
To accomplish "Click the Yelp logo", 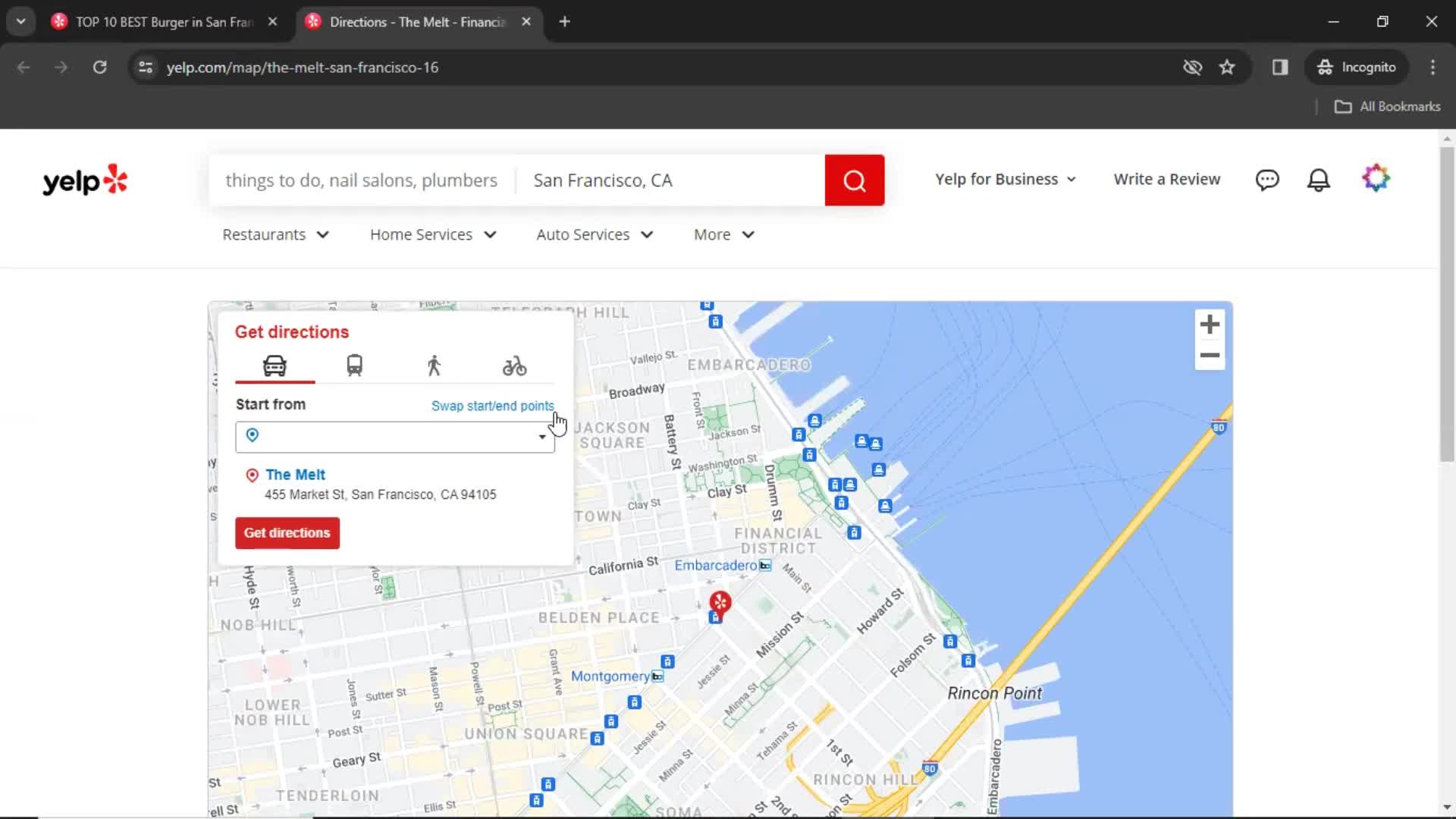I will click(x=85, y=180).
